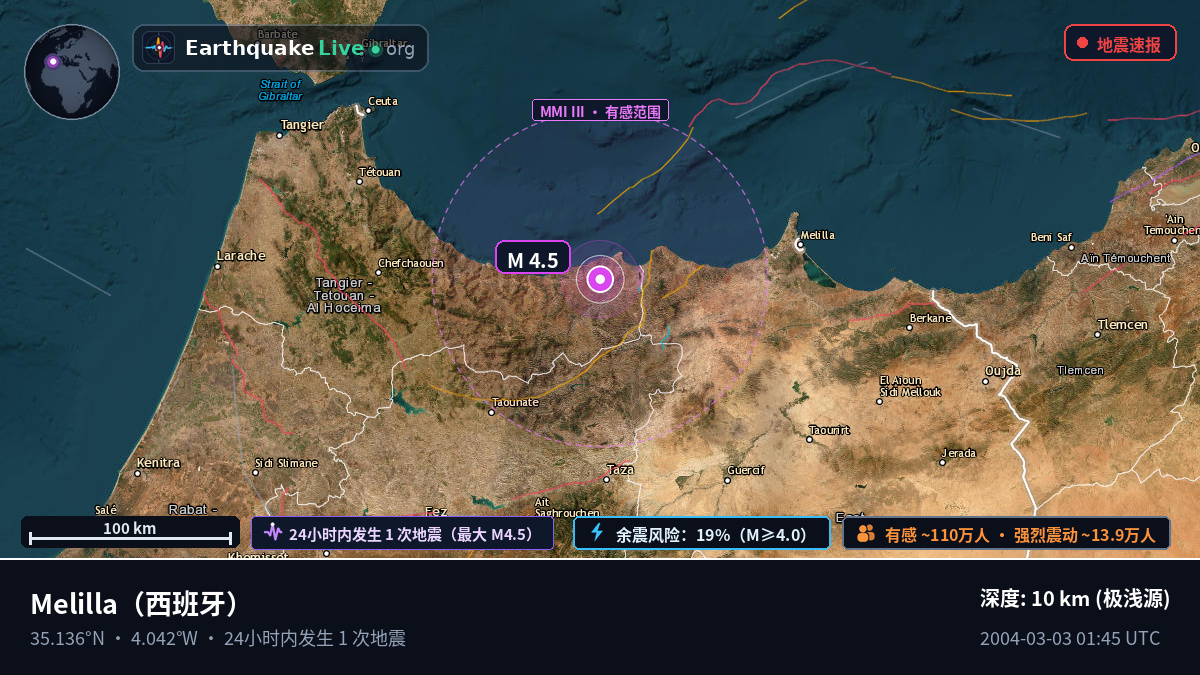
Task: Click the Ceuta city label
Action: pyautogui.click(x=383, y=101)
